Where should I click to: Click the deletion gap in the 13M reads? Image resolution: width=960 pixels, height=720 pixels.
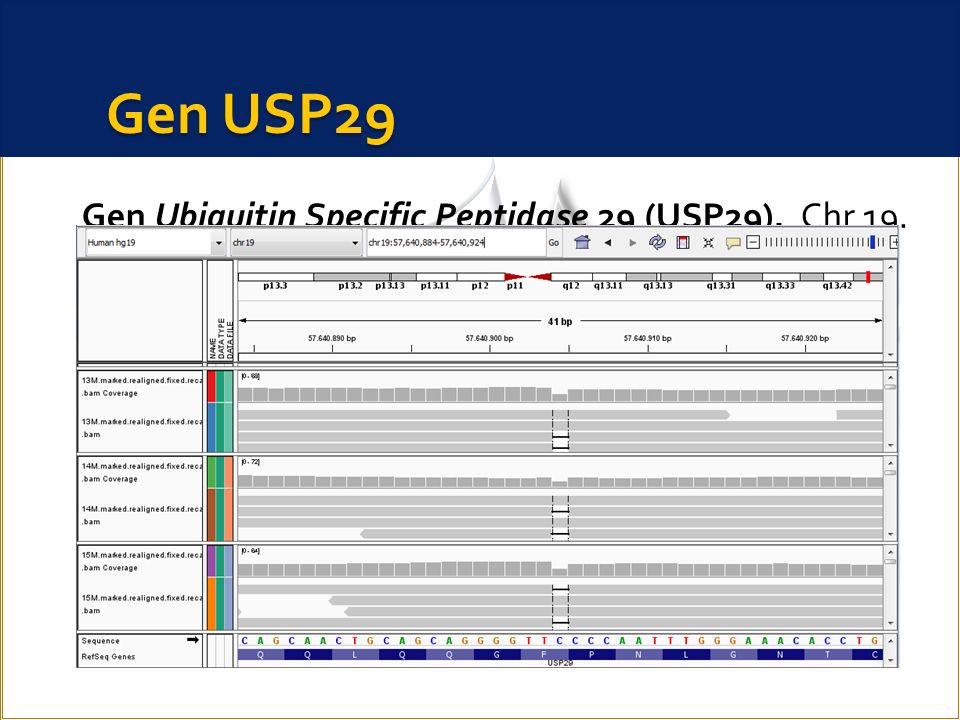[560, 430]
